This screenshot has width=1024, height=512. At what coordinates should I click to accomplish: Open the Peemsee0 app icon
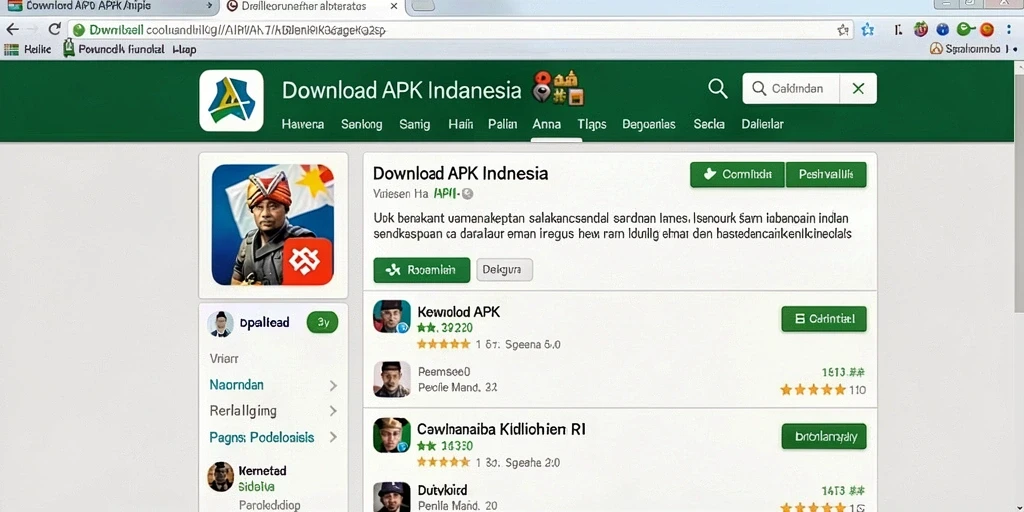(x=392, y=379)
